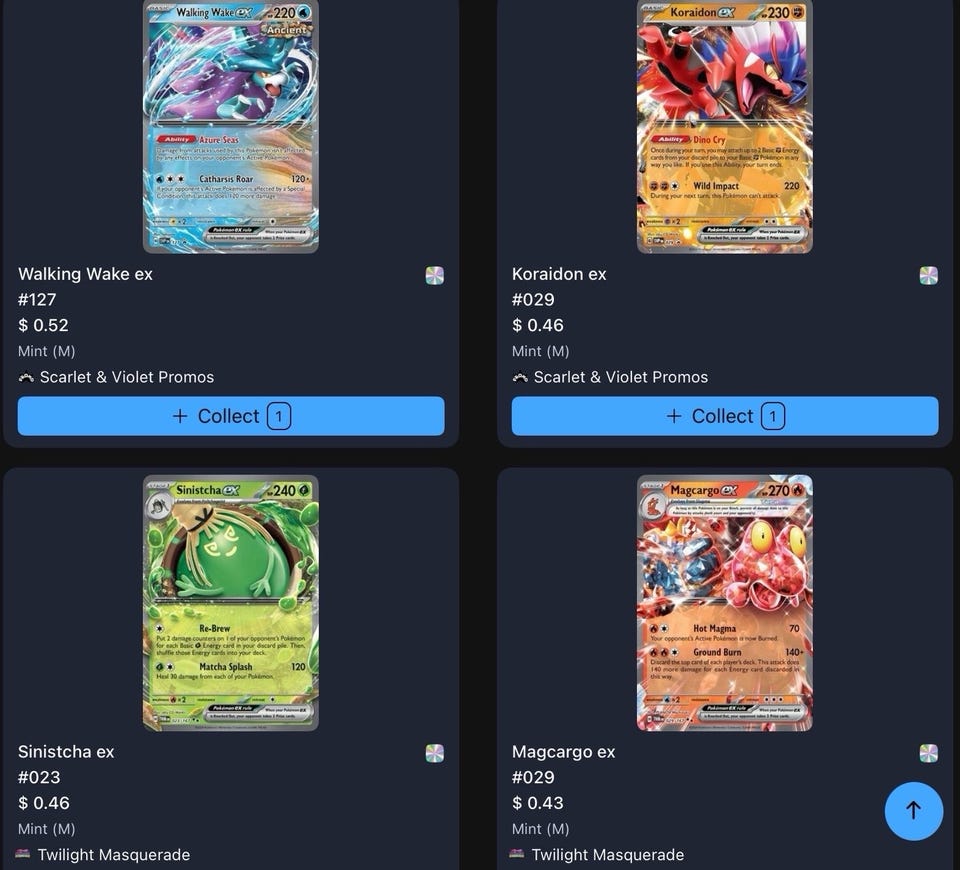
Task: Open Twilight Masquerade set link under Sinistcha ex
Action: tap(114, 855)
